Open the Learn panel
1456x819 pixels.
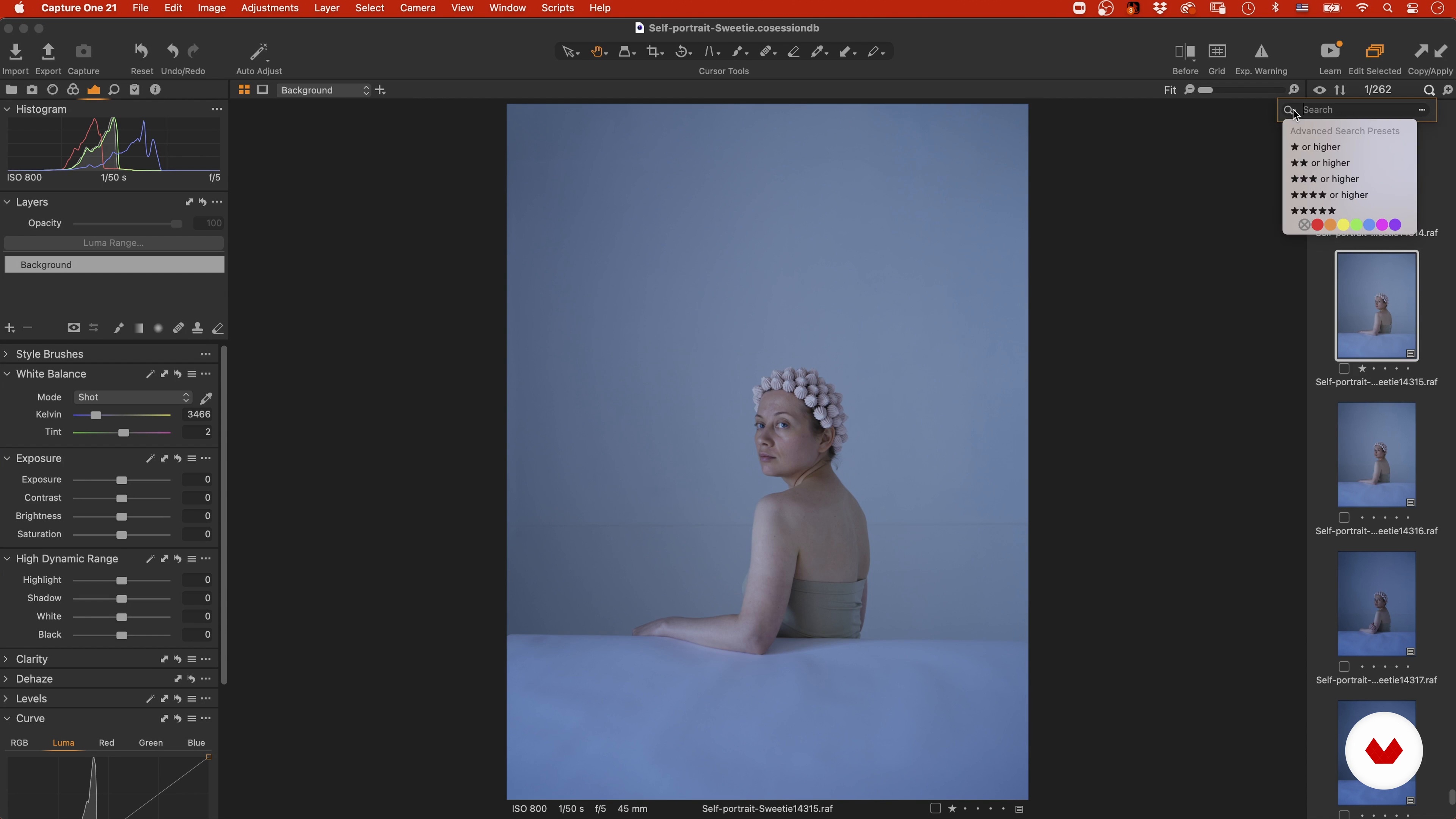pyautogui.click(x=1330, y=51)
